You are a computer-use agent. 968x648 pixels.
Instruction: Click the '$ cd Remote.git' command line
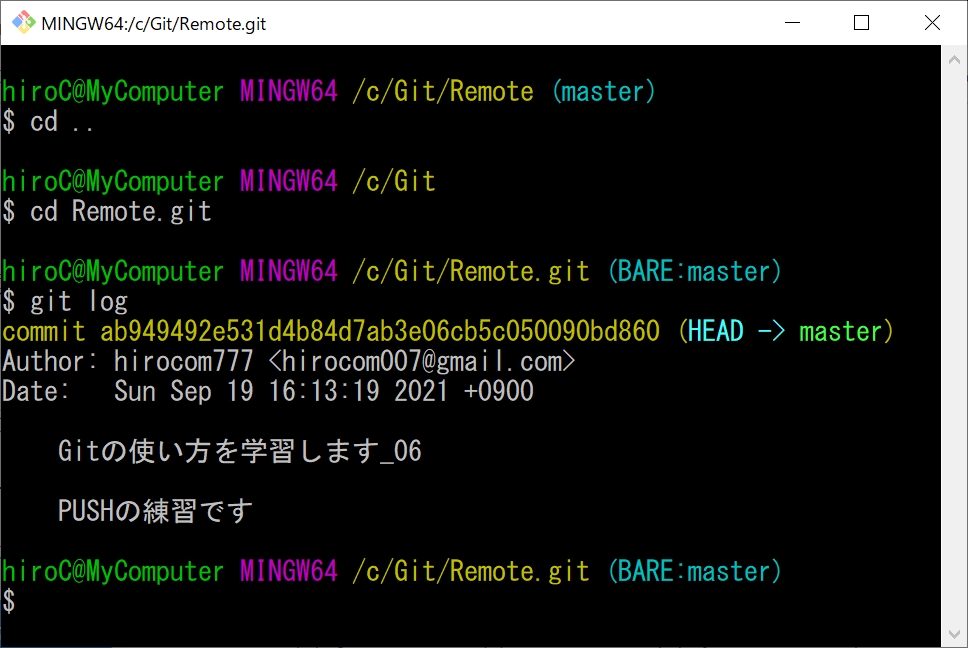coord(107,212)
